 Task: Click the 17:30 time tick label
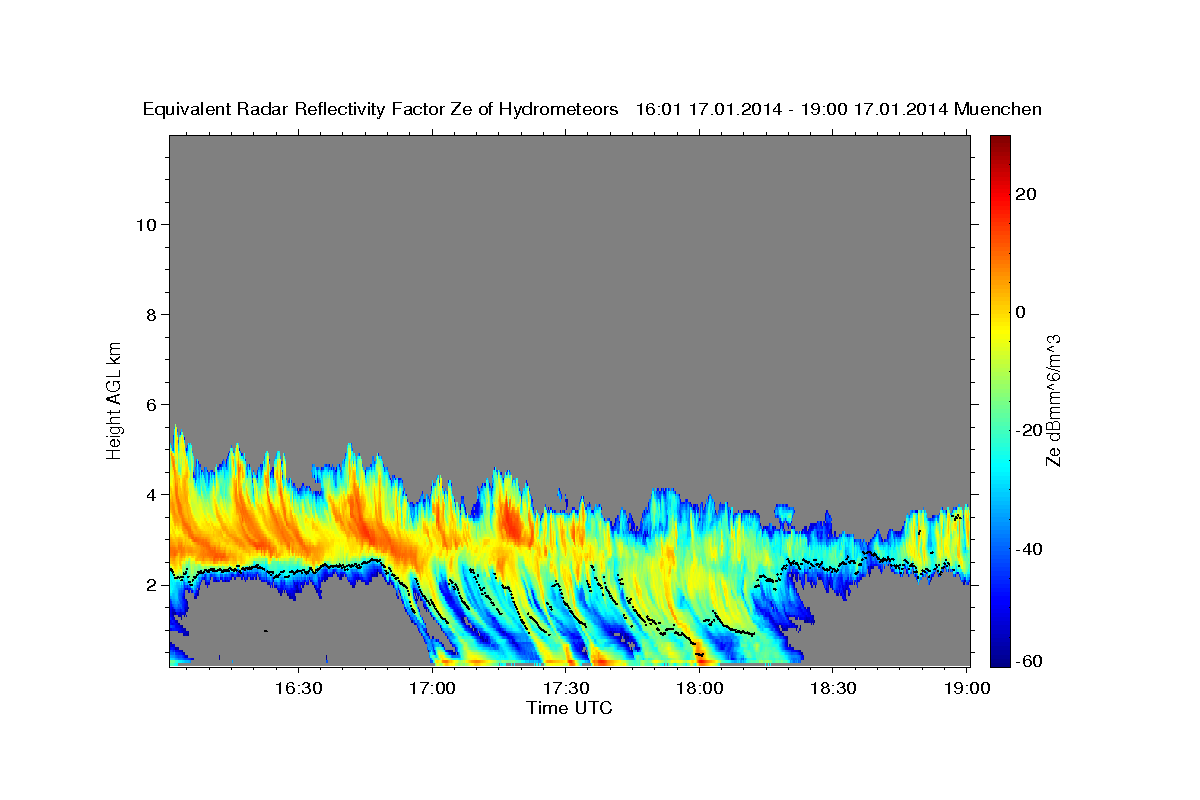coord(566,688)
